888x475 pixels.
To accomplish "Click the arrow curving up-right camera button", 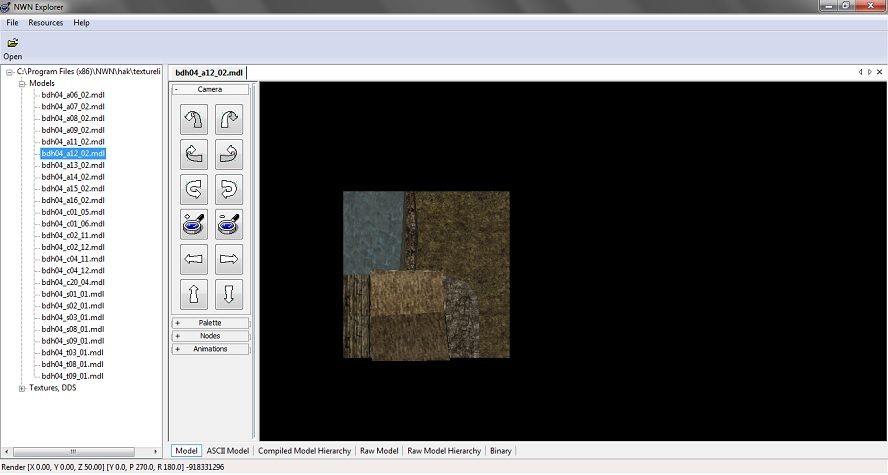I will tap(229, 120).
